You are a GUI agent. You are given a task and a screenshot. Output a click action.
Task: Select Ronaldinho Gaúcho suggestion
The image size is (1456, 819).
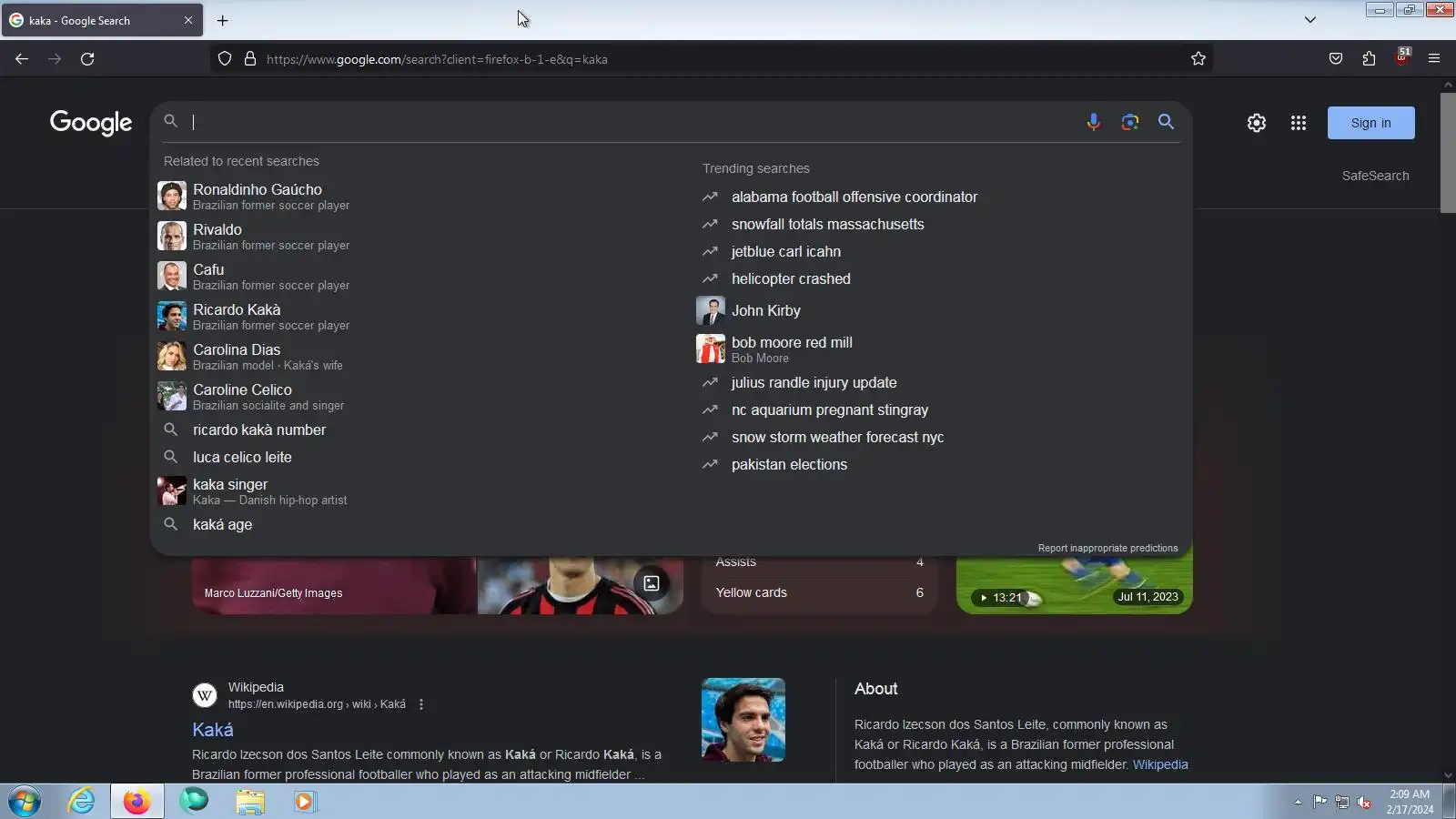pos(419,196)
